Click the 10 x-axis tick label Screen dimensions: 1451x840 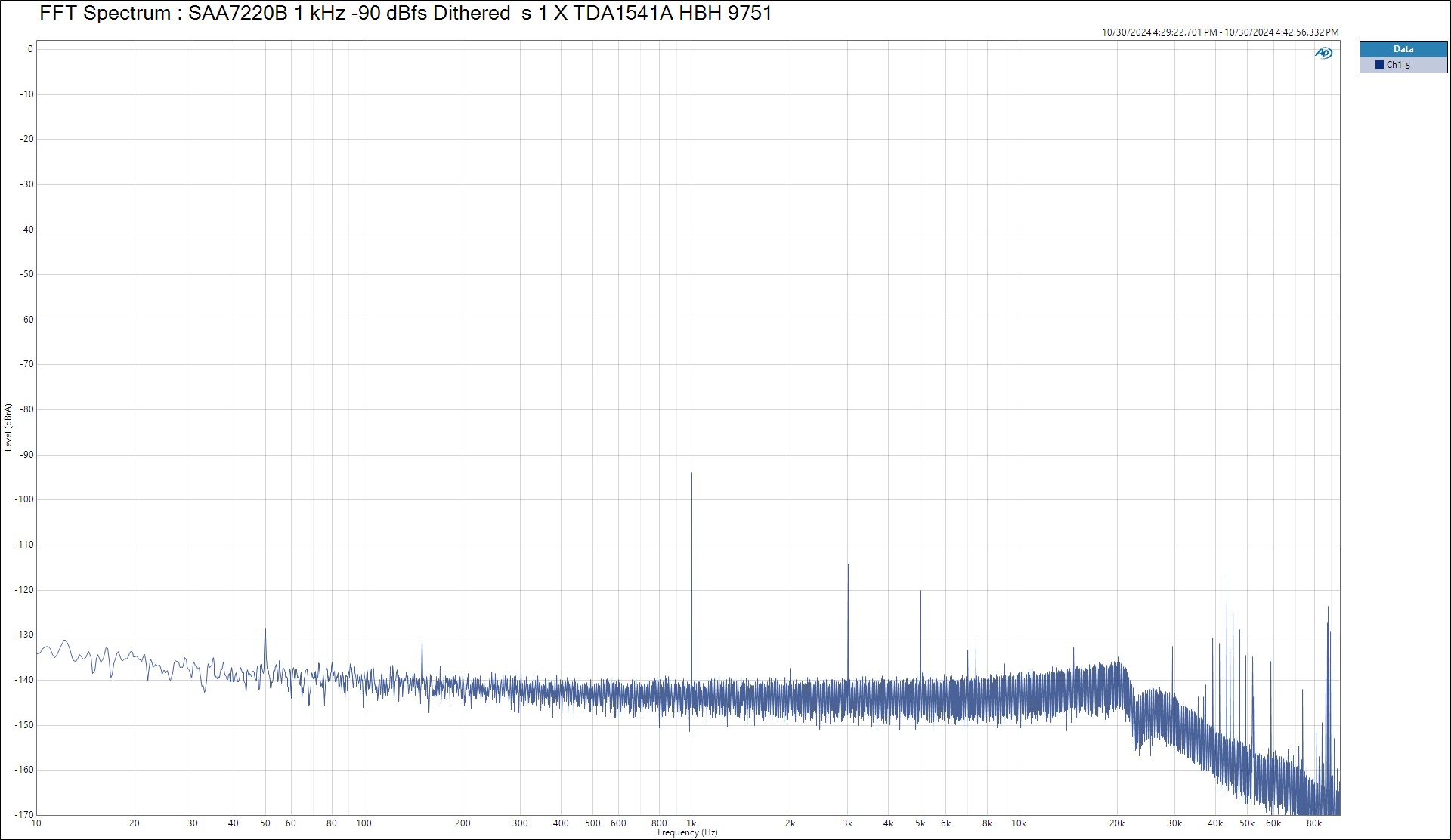[x=36, y=823]
